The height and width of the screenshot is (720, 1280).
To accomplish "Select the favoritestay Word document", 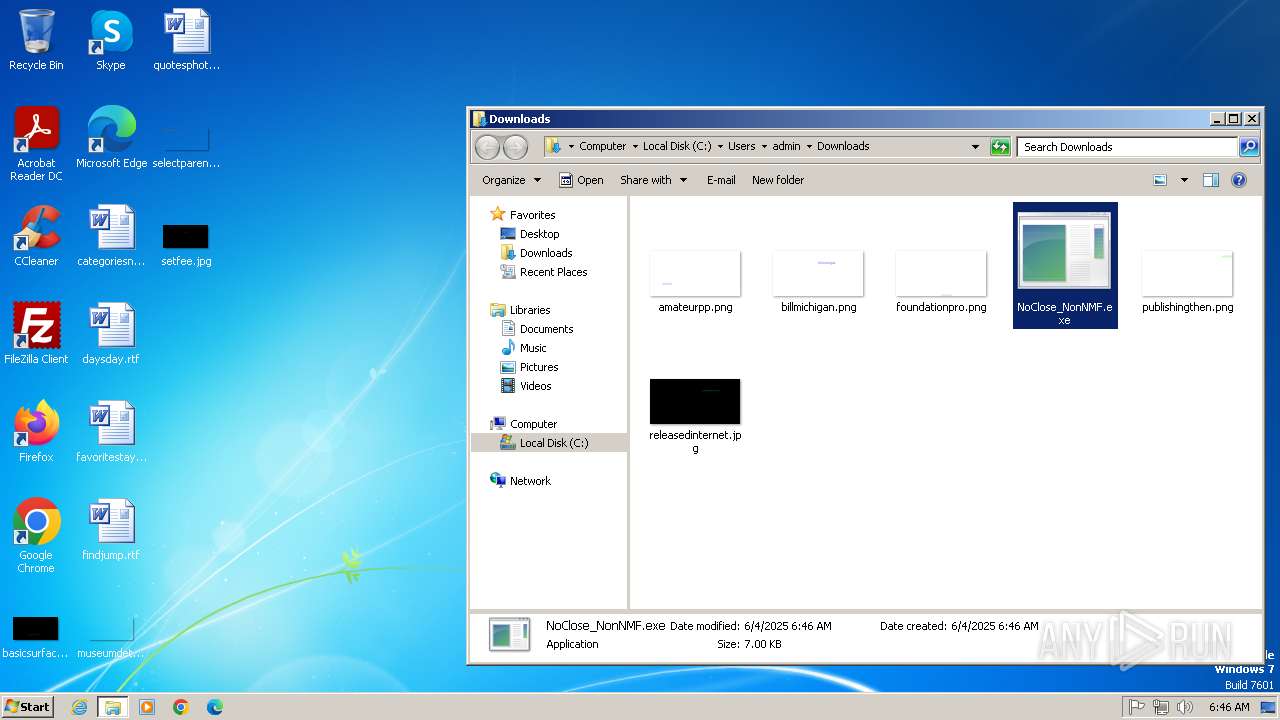I will 111,431.
